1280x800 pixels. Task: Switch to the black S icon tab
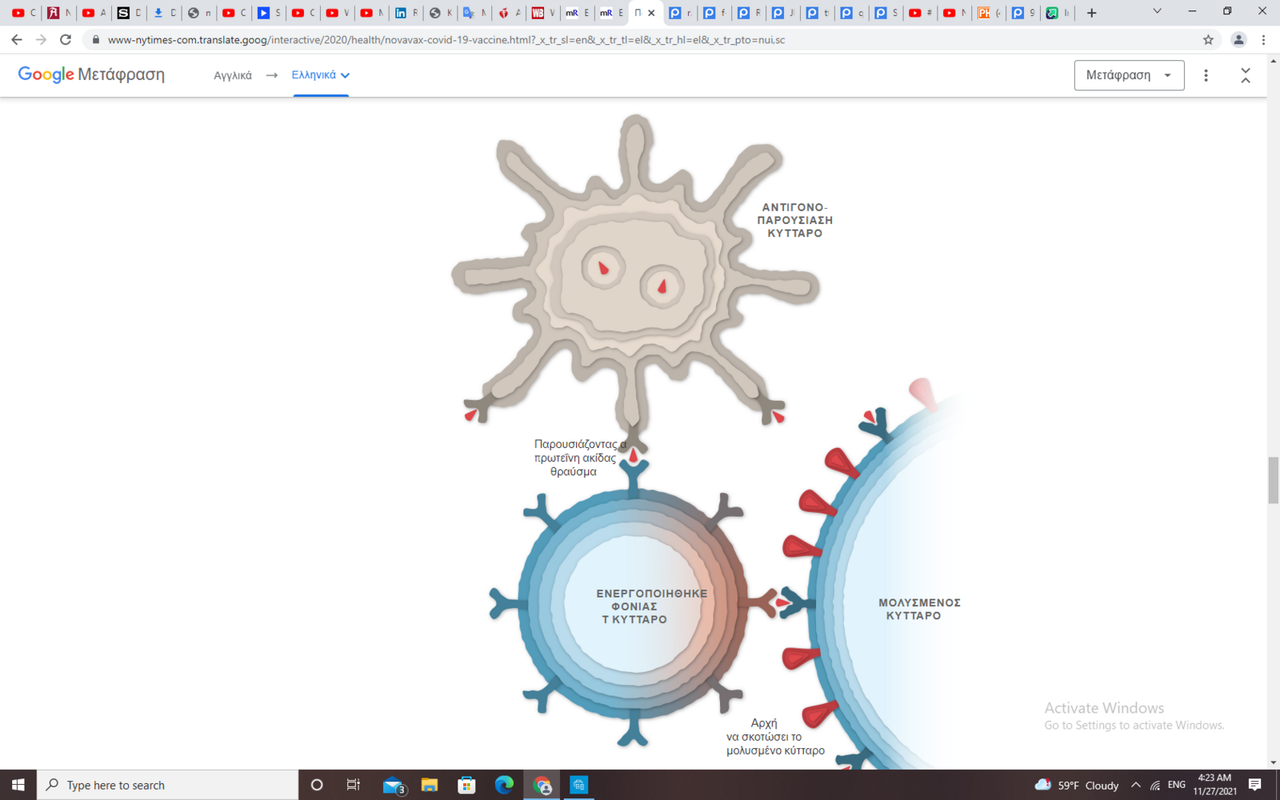[129, 13]
